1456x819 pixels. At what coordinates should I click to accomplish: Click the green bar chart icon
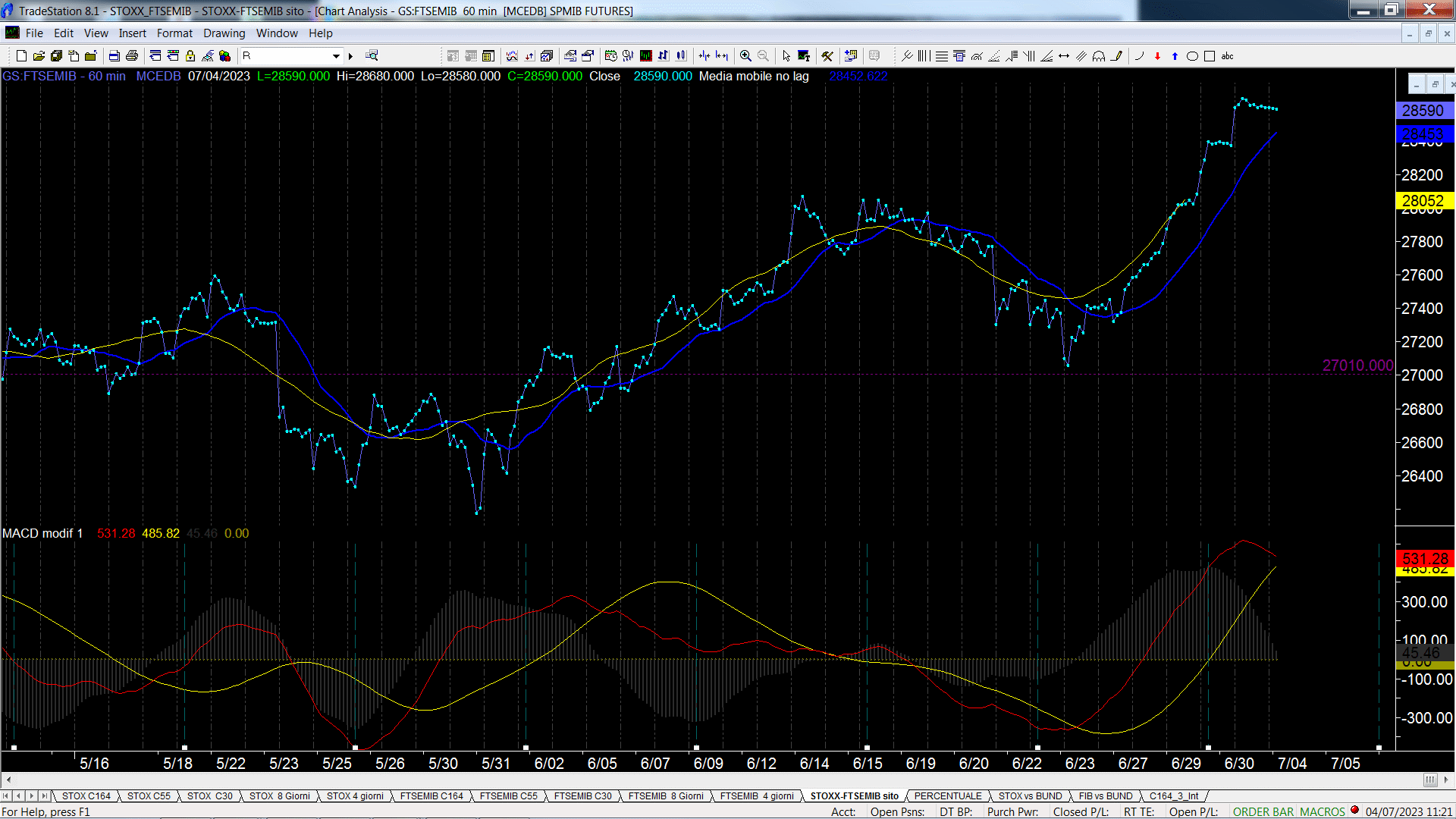645,56
